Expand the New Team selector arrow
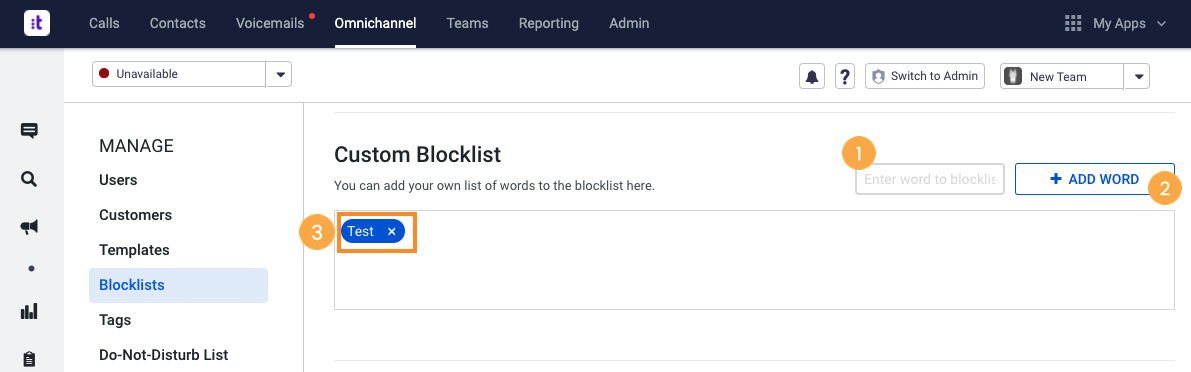 click(x=1137, y=77)
